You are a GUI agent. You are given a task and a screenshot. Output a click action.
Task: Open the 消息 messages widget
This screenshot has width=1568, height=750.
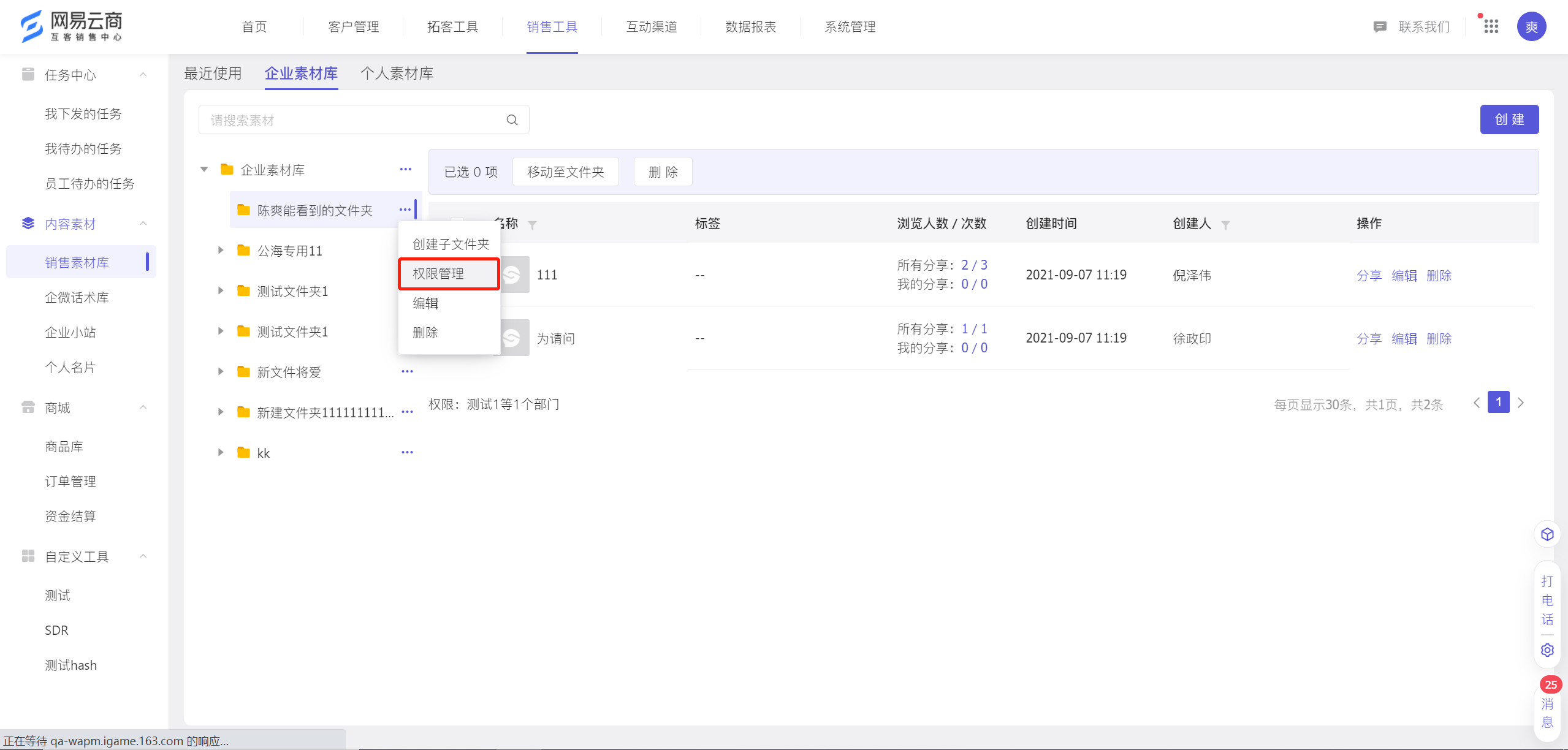1547,713
